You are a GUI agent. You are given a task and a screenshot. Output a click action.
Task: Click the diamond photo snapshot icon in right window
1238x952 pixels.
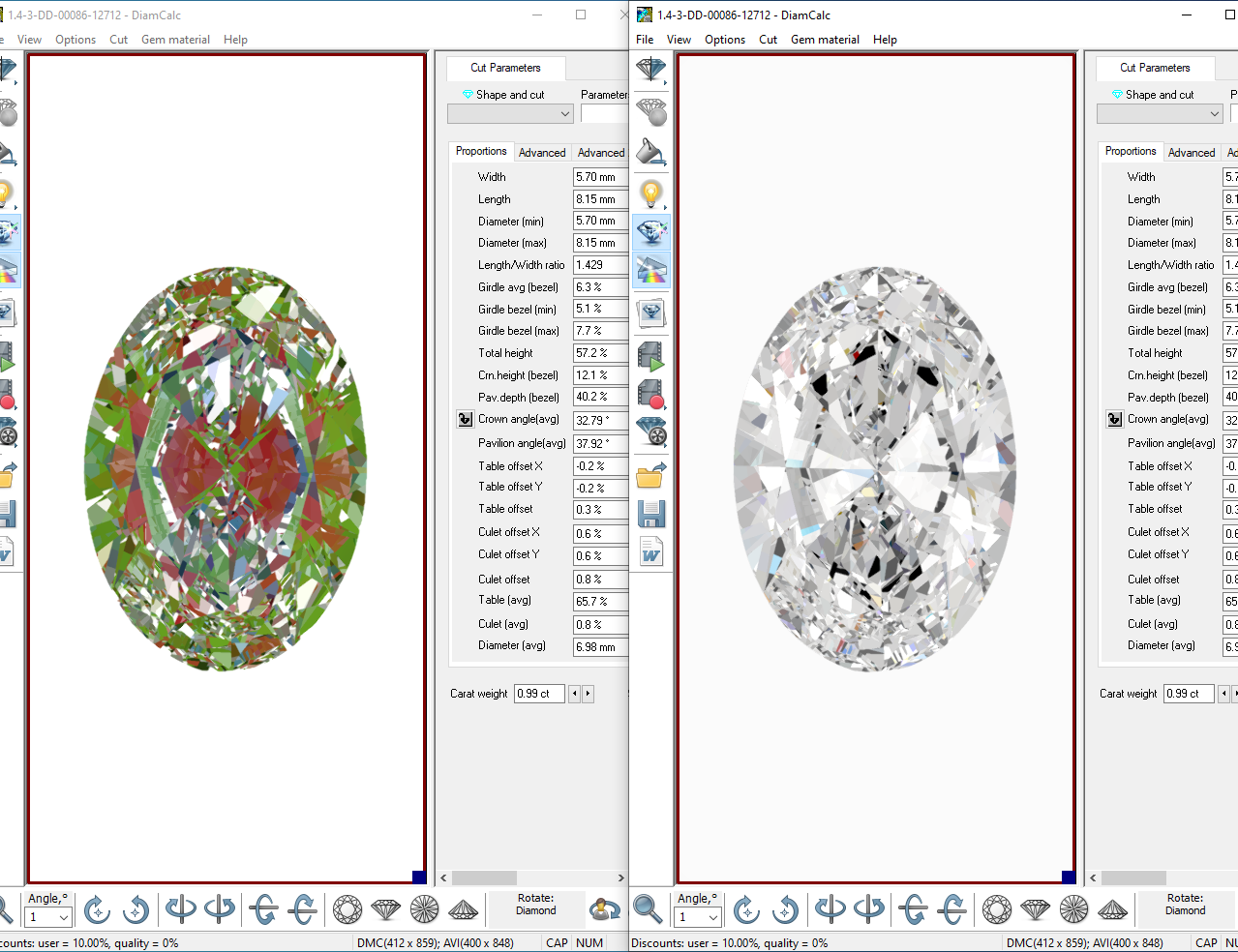pyautogui.click(x=651, y=312)
